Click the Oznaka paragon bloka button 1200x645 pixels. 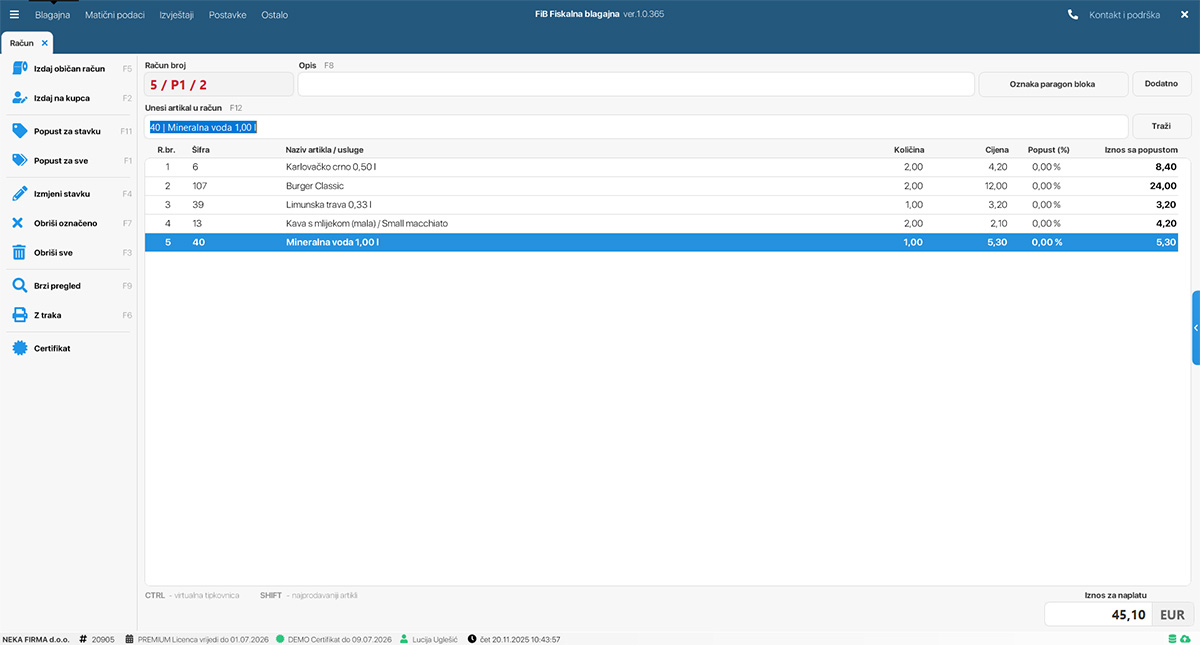click(x=1053, y=84)
